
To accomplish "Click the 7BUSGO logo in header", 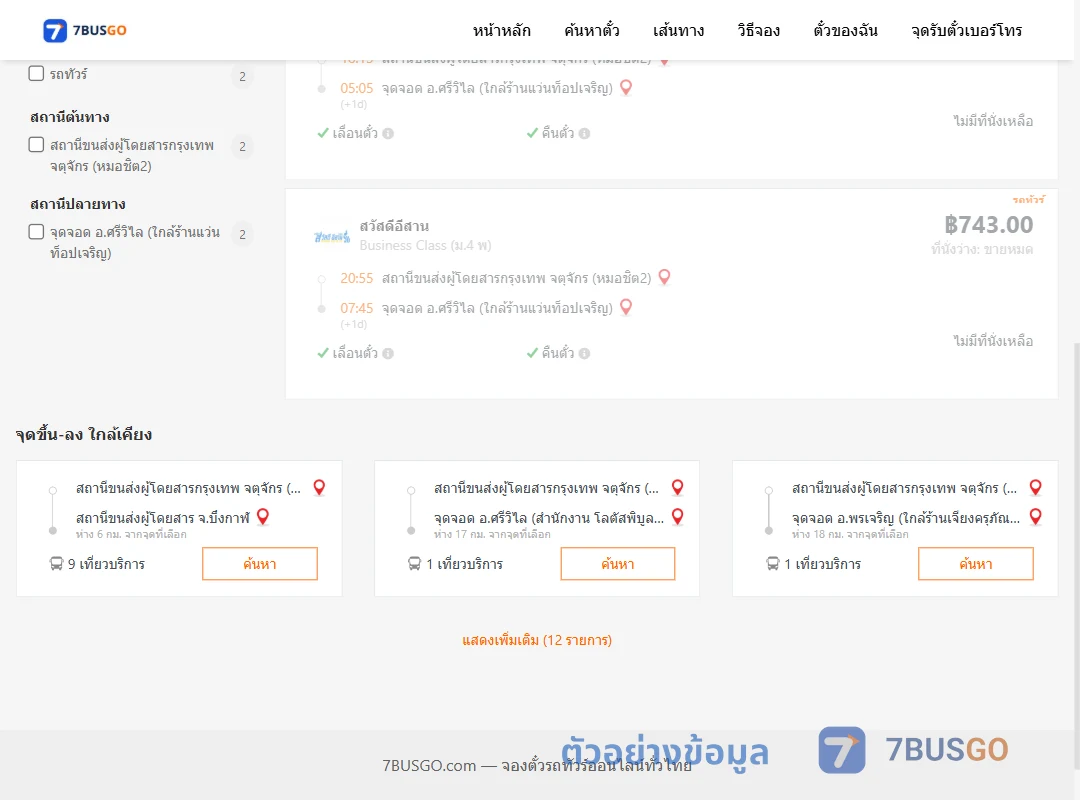I will pyautogui.click(x=85, y=30).
